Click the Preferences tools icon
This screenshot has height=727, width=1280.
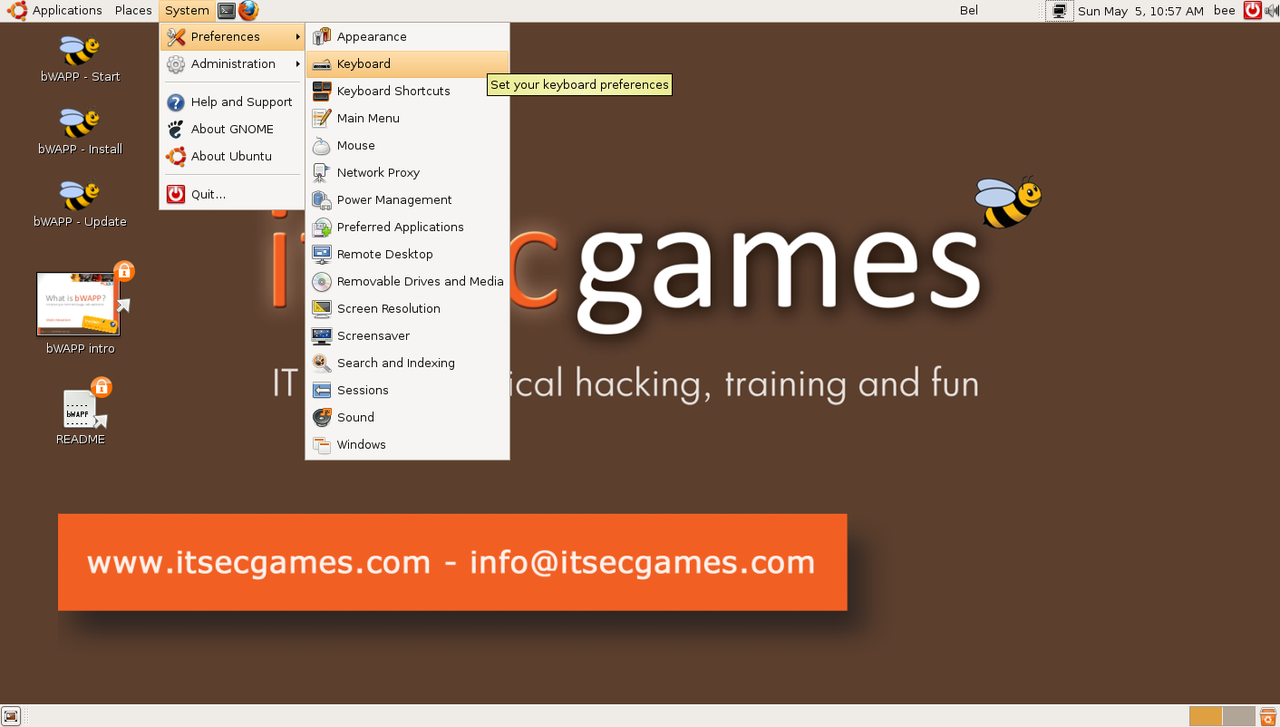point(176,37)
